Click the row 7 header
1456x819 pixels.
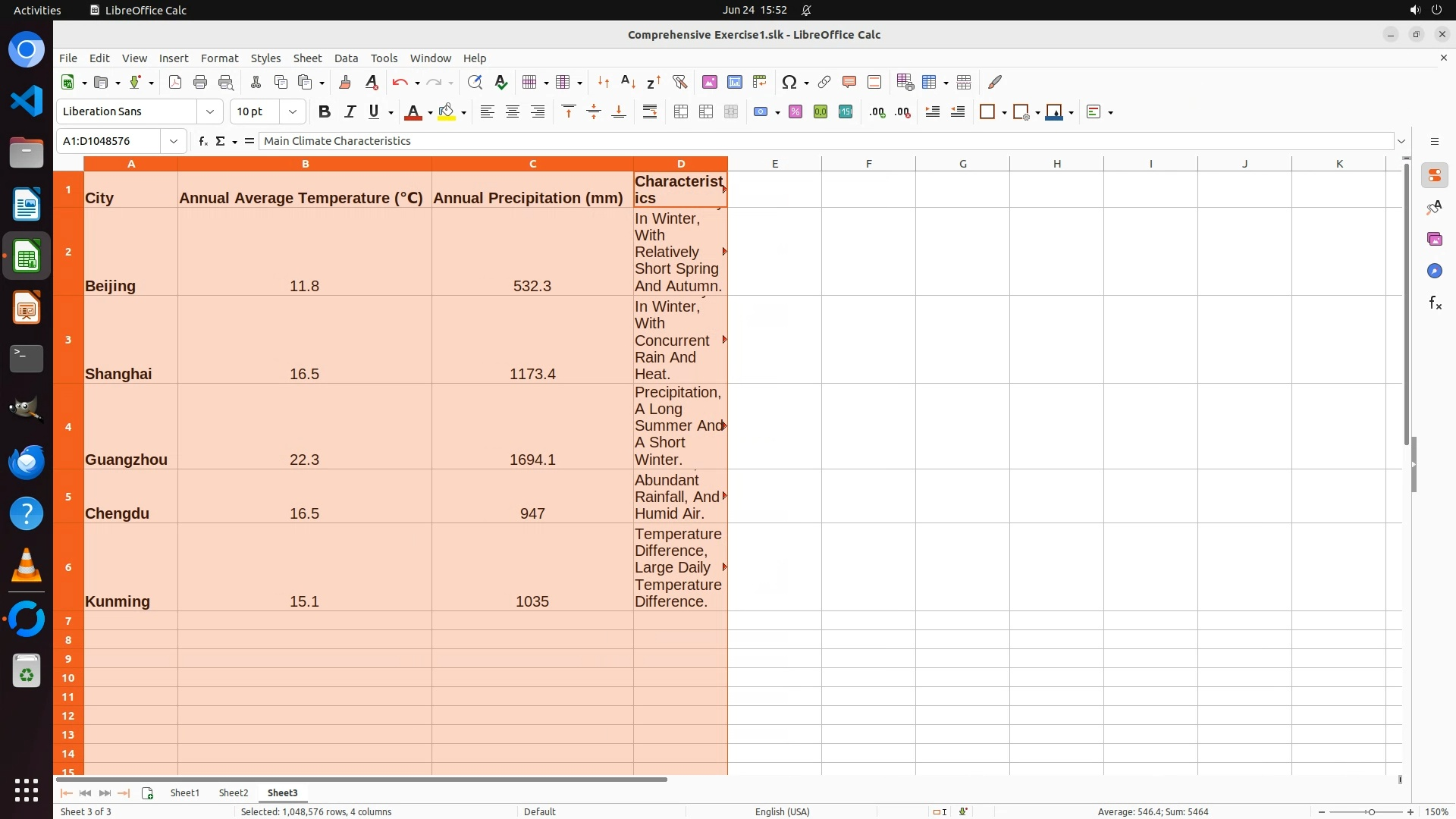[68, 621]
